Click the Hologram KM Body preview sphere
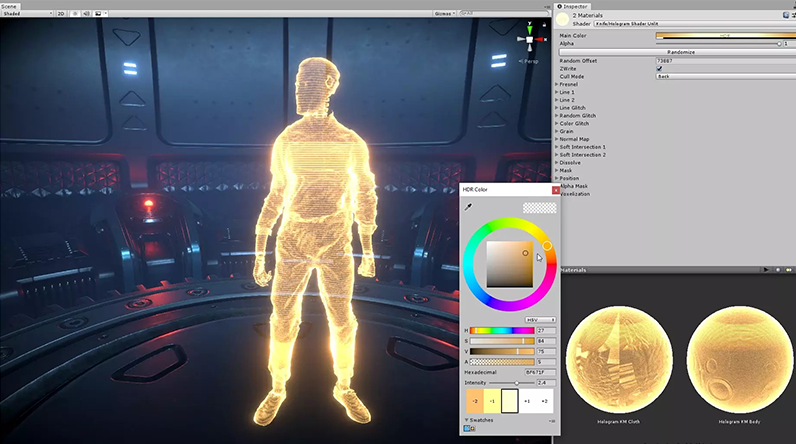 click(740, 360)
